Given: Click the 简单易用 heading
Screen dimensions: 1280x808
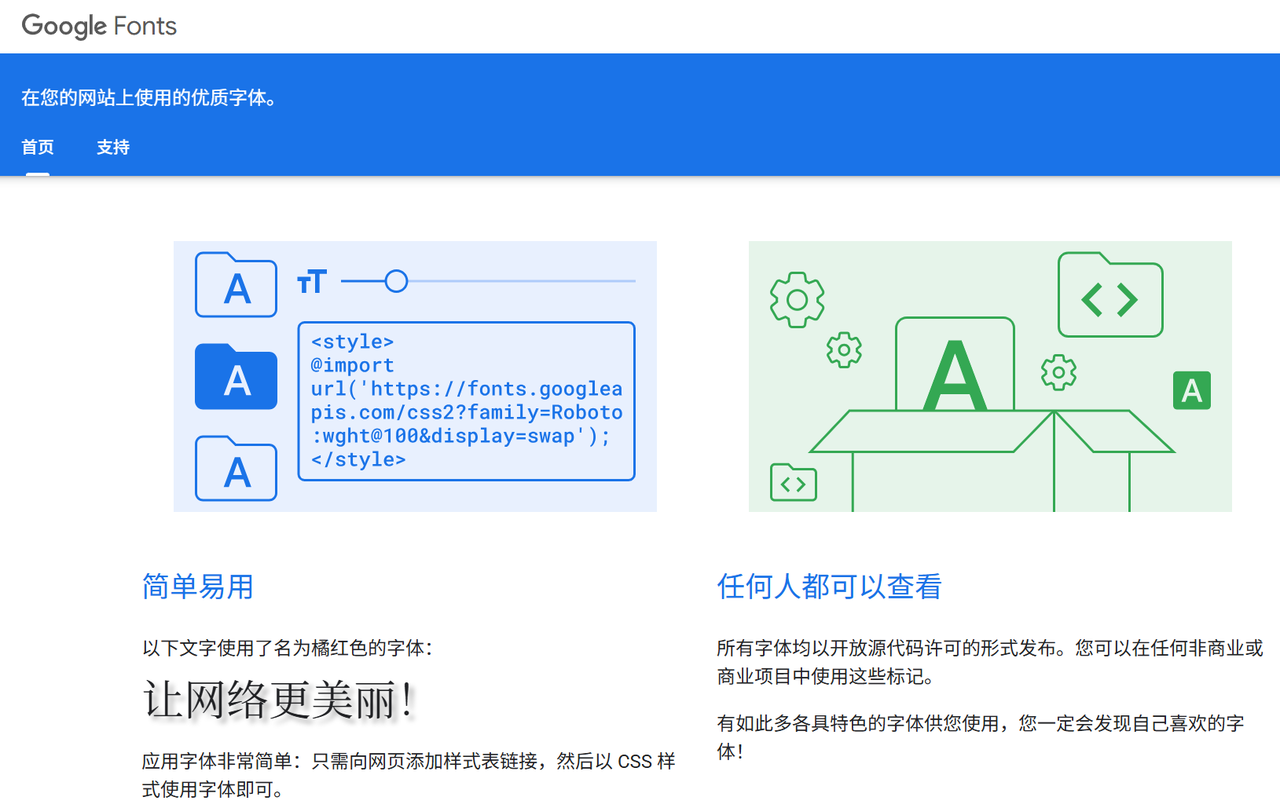Looking at the screenshot, I should [198, 586].
